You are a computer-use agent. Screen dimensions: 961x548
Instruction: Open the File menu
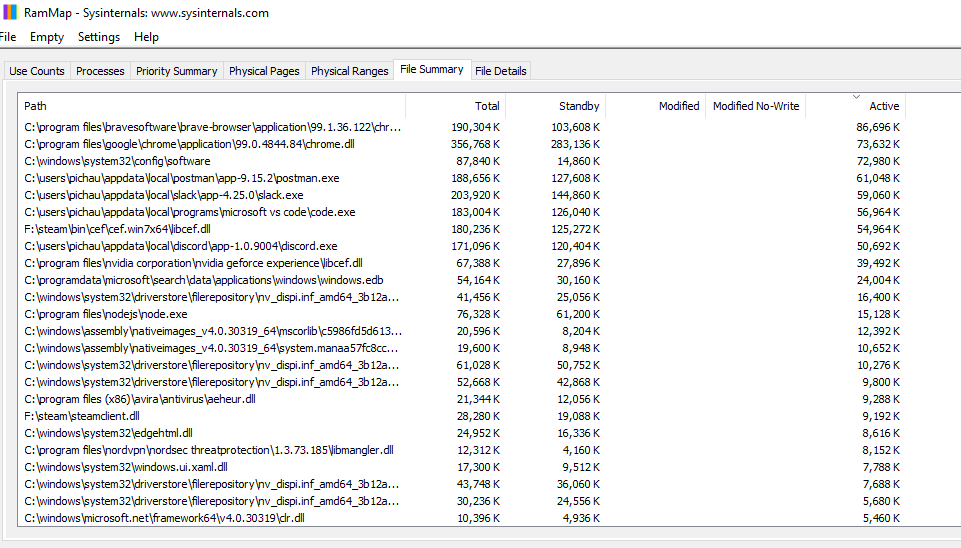click(x=8, y=37)
